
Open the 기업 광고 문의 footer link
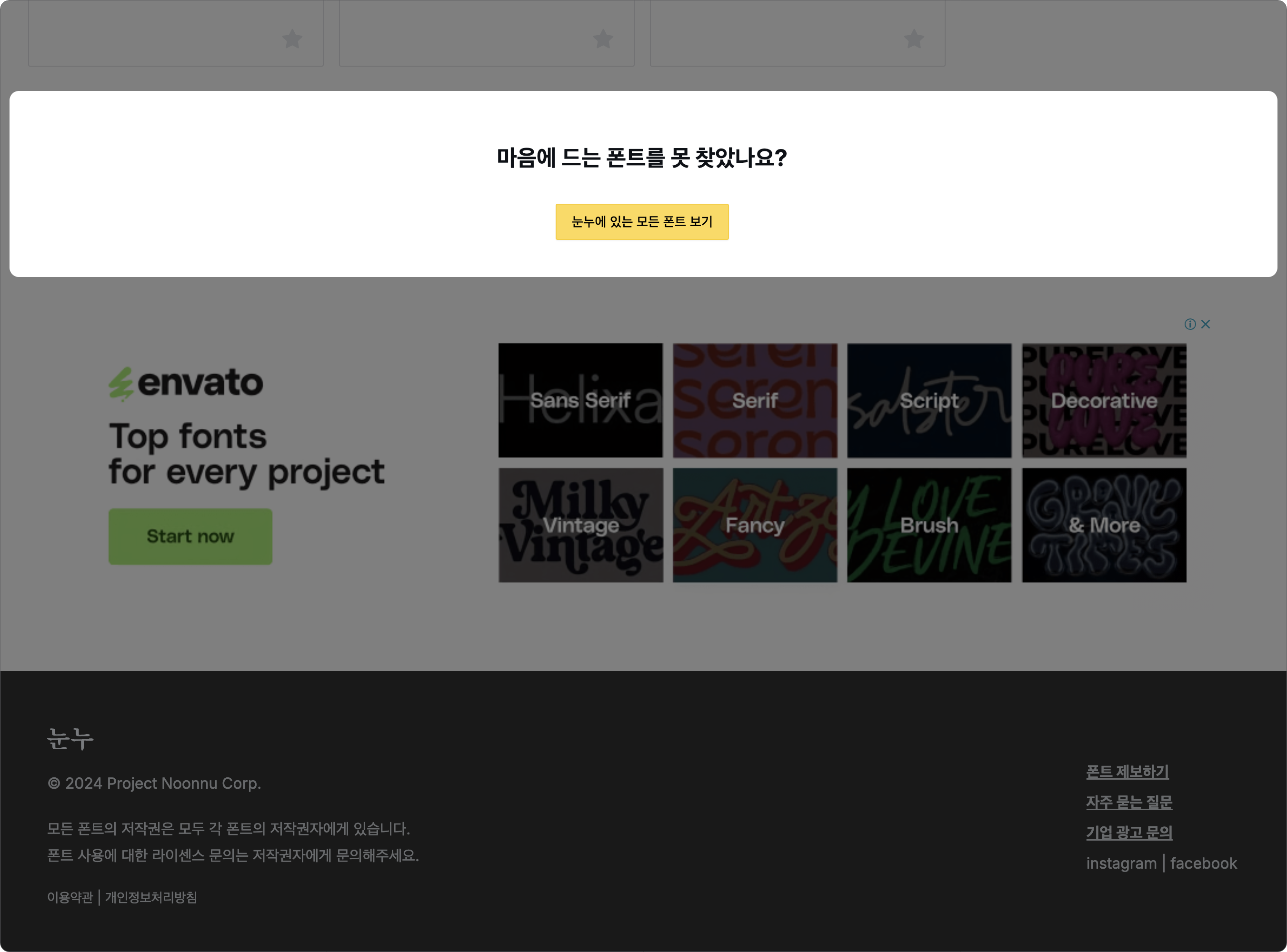[1129, 833]
